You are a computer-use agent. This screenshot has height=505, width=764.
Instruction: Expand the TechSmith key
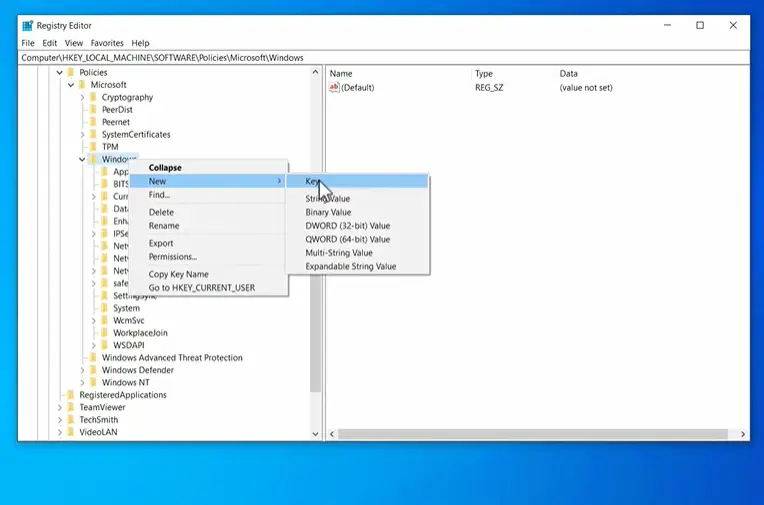(60, 420)
